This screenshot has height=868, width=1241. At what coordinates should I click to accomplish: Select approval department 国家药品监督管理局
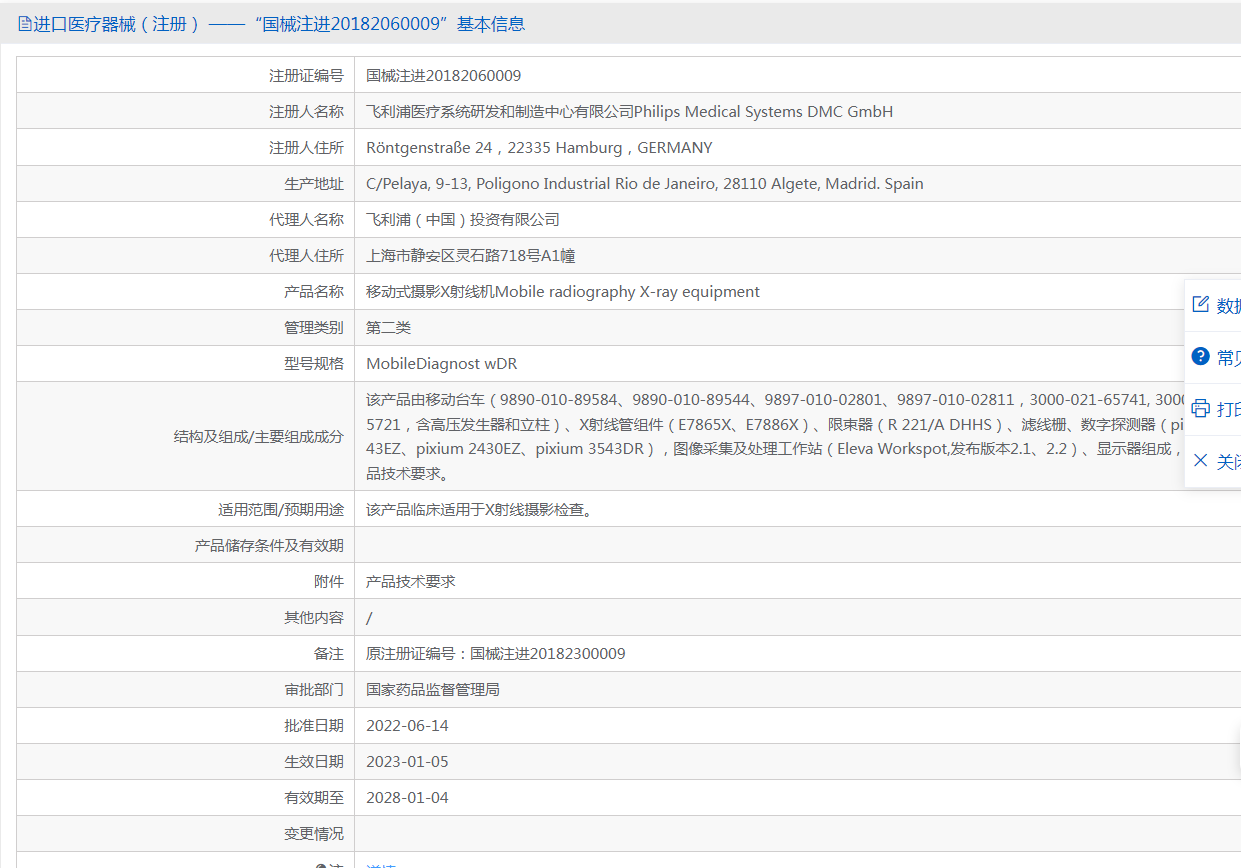point(433,689)
